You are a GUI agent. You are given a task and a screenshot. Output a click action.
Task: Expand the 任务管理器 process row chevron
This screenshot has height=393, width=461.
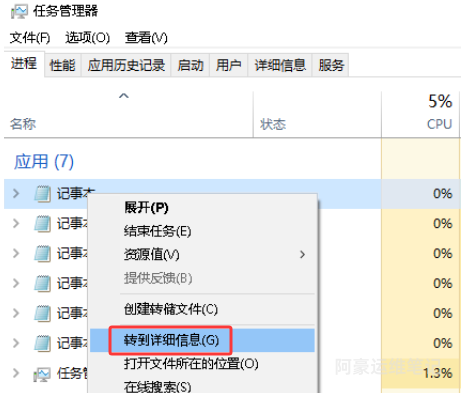16,373
